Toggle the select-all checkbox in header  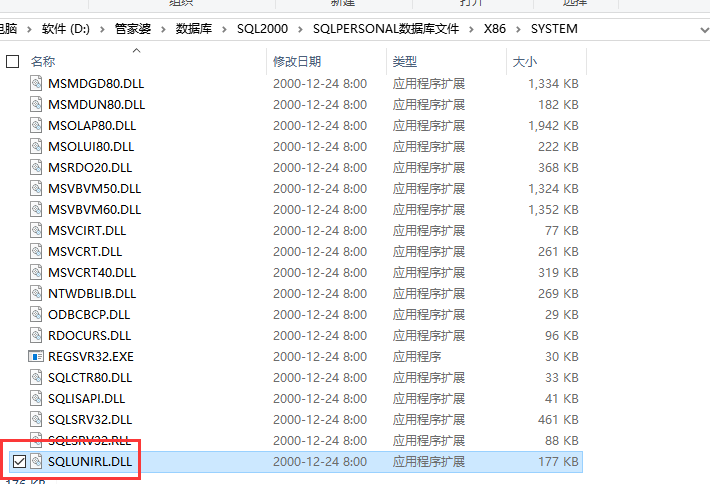coord(13,61)
